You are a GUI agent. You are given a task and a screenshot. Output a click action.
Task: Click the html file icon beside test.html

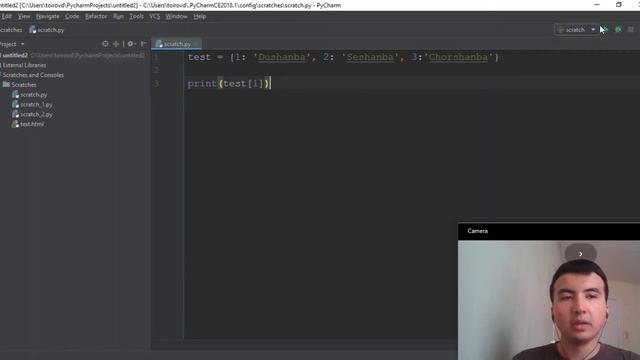[16, 124]
